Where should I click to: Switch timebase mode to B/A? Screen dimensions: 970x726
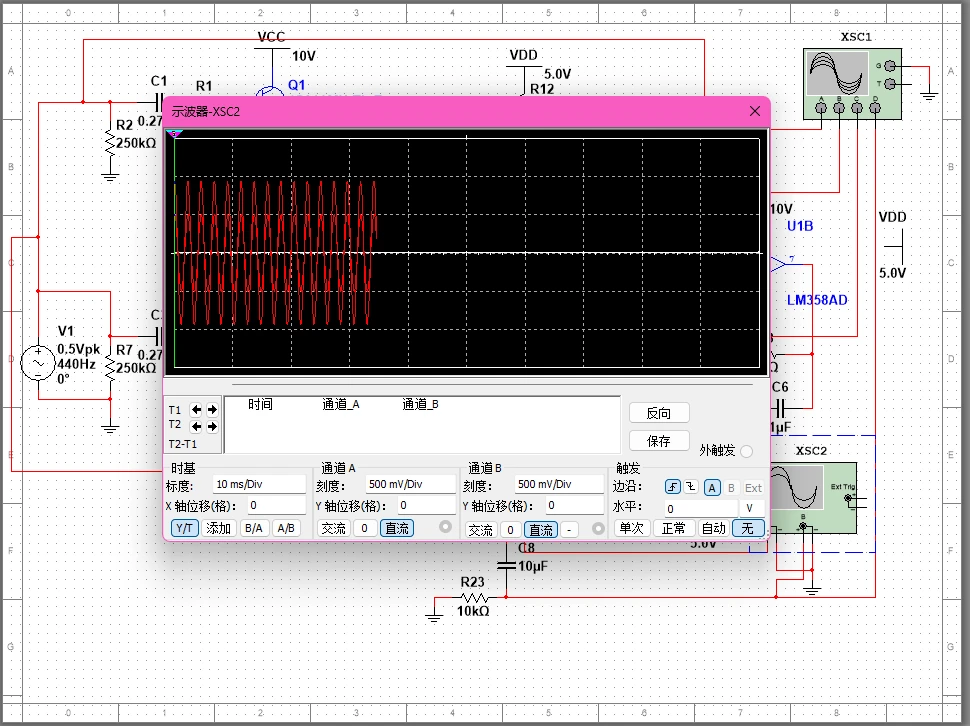(x=254, y=528)
